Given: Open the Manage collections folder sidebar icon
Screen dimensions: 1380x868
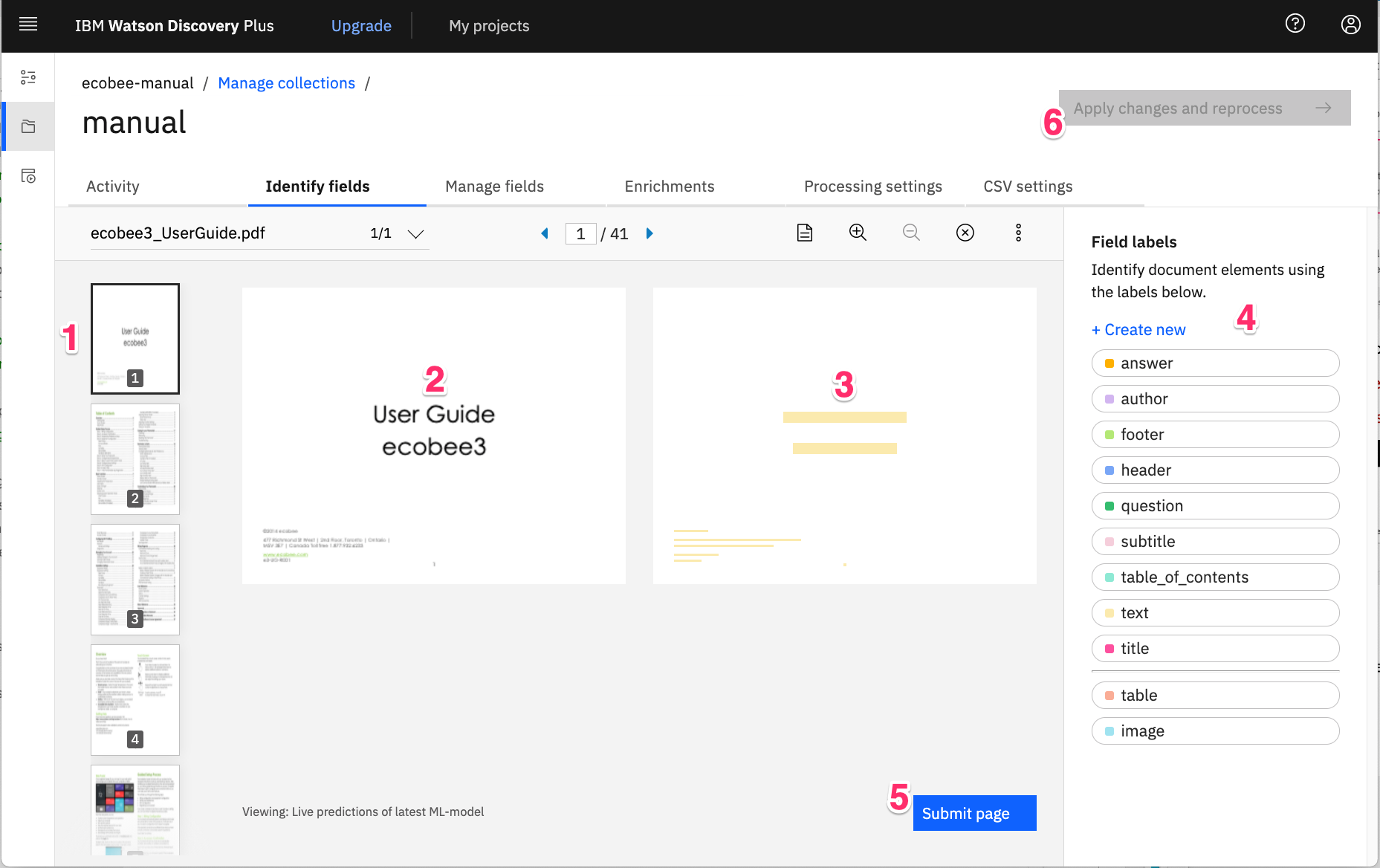Looking at the screenshot, I should click(28, 126).
